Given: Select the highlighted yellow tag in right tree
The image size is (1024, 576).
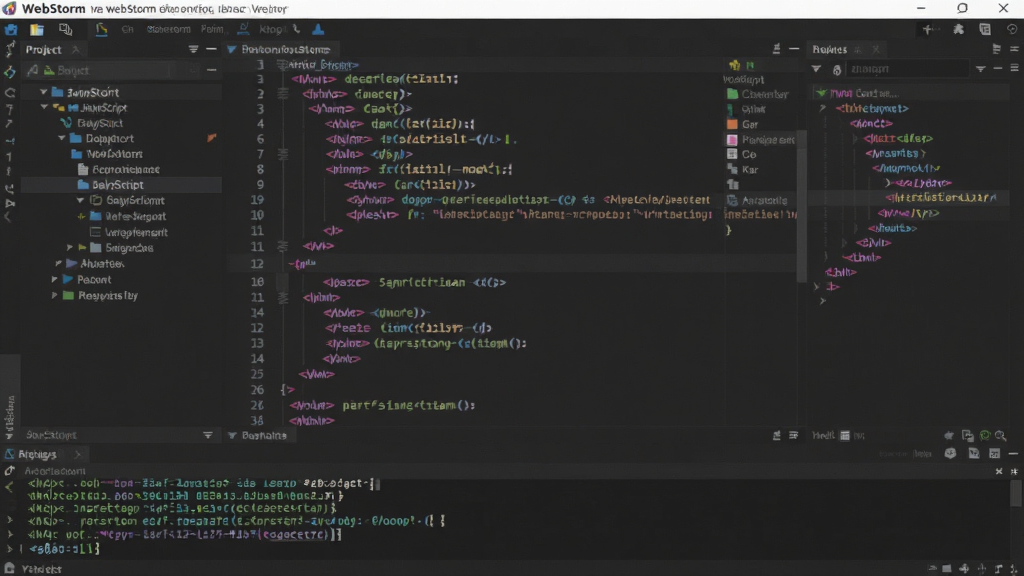Looking at the screenshot, I should 940,198.
